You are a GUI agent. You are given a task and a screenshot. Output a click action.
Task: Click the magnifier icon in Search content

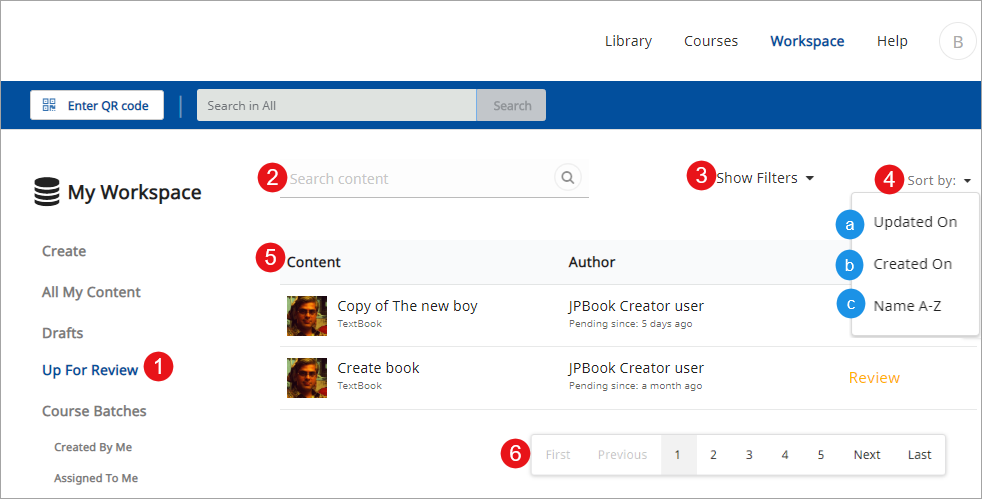[567, 178]
